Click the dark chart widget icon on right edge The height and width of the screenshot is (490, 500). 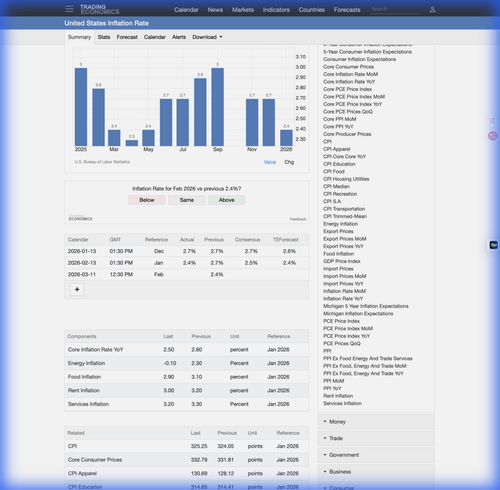(x=494, y=245)
